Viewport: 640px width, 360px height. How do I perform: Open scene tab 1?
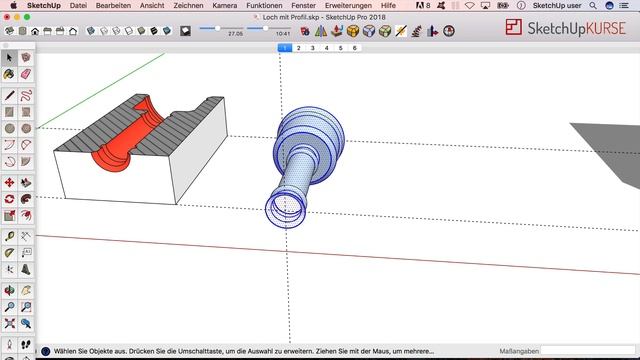pos(284,48)
